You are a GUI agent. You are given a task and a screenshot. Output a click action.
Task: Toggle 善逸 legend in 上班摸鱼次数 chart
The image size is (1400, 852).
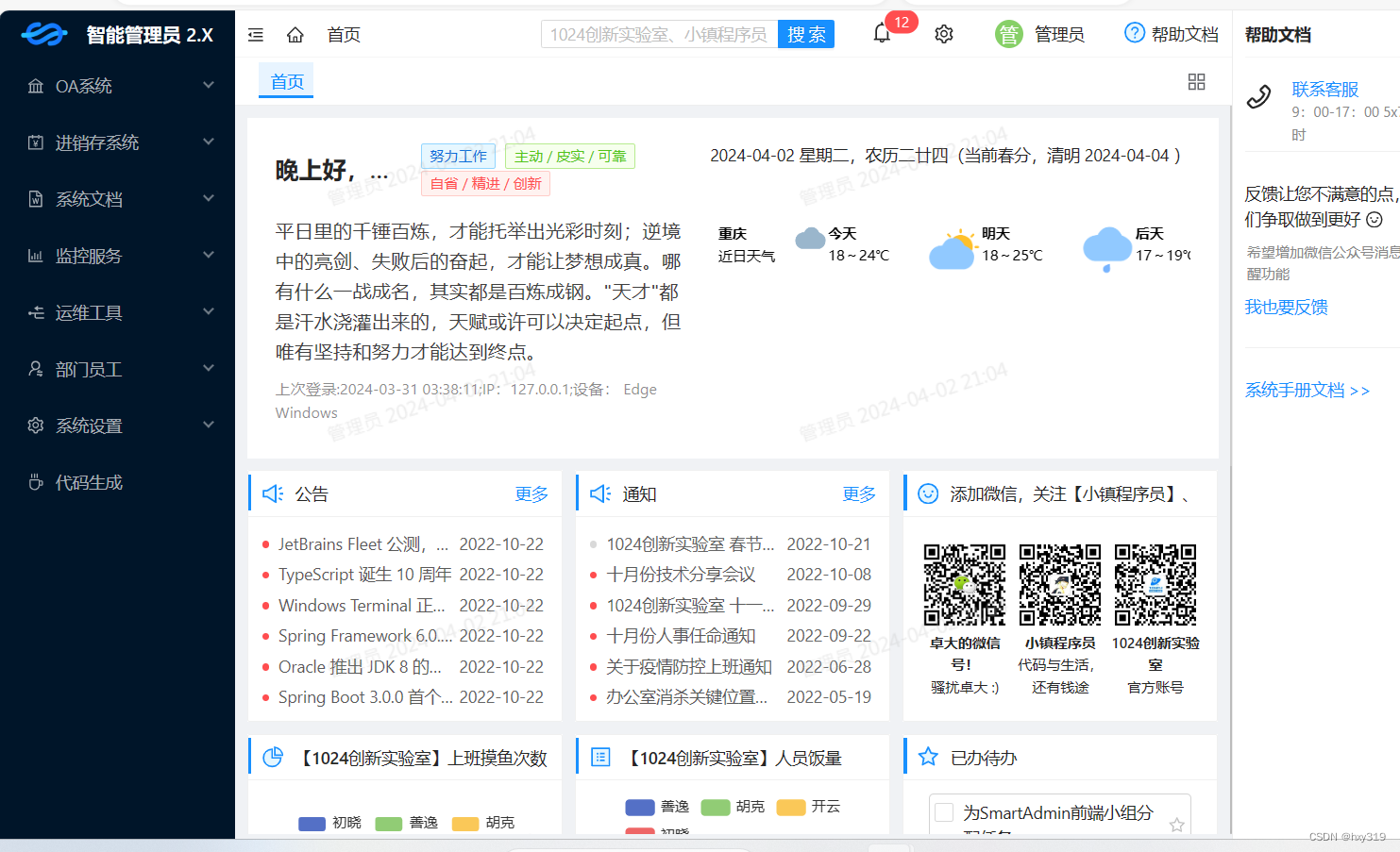click(x=407, y=823)
